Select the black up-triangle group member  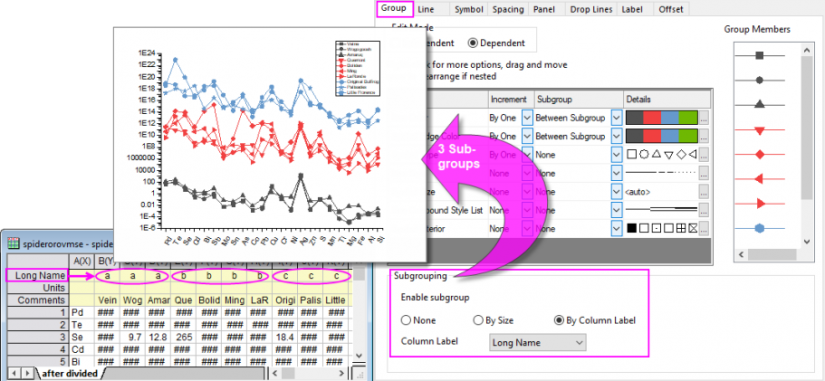(x=759, y=105)
